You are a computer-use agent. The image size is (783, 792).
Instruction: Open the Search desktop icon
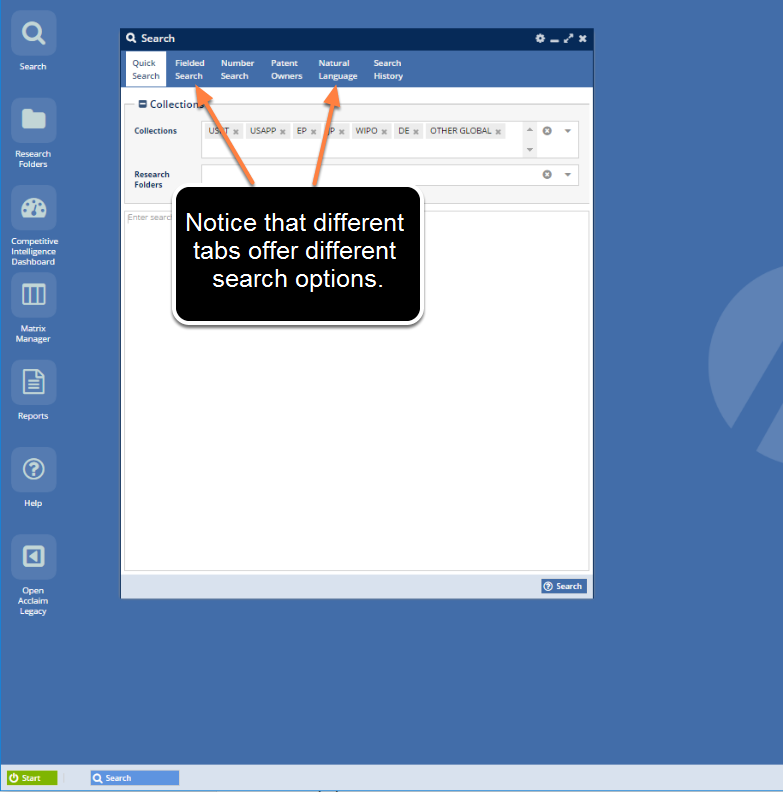click(33, 33)
